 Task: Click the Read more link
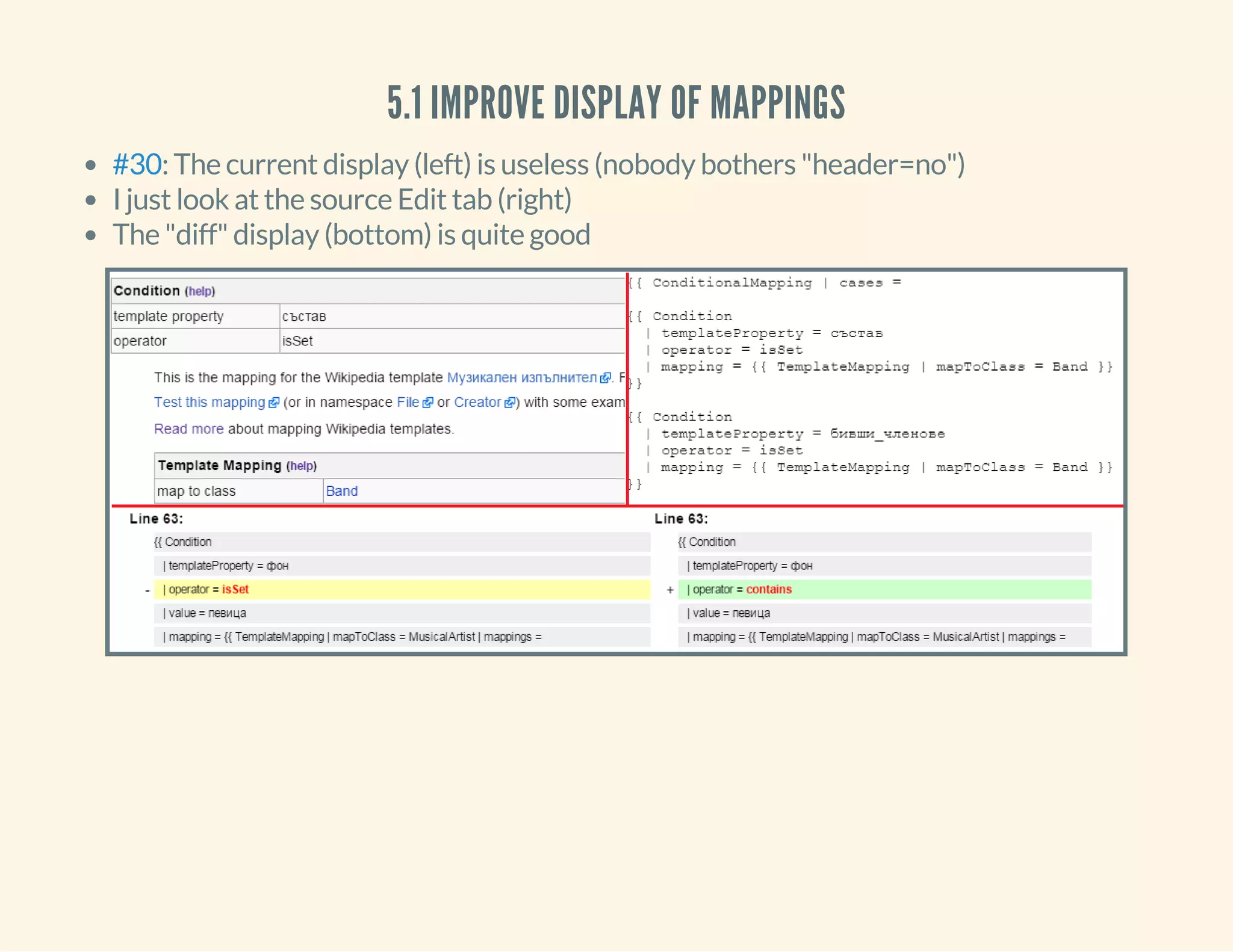pos(188,428)
